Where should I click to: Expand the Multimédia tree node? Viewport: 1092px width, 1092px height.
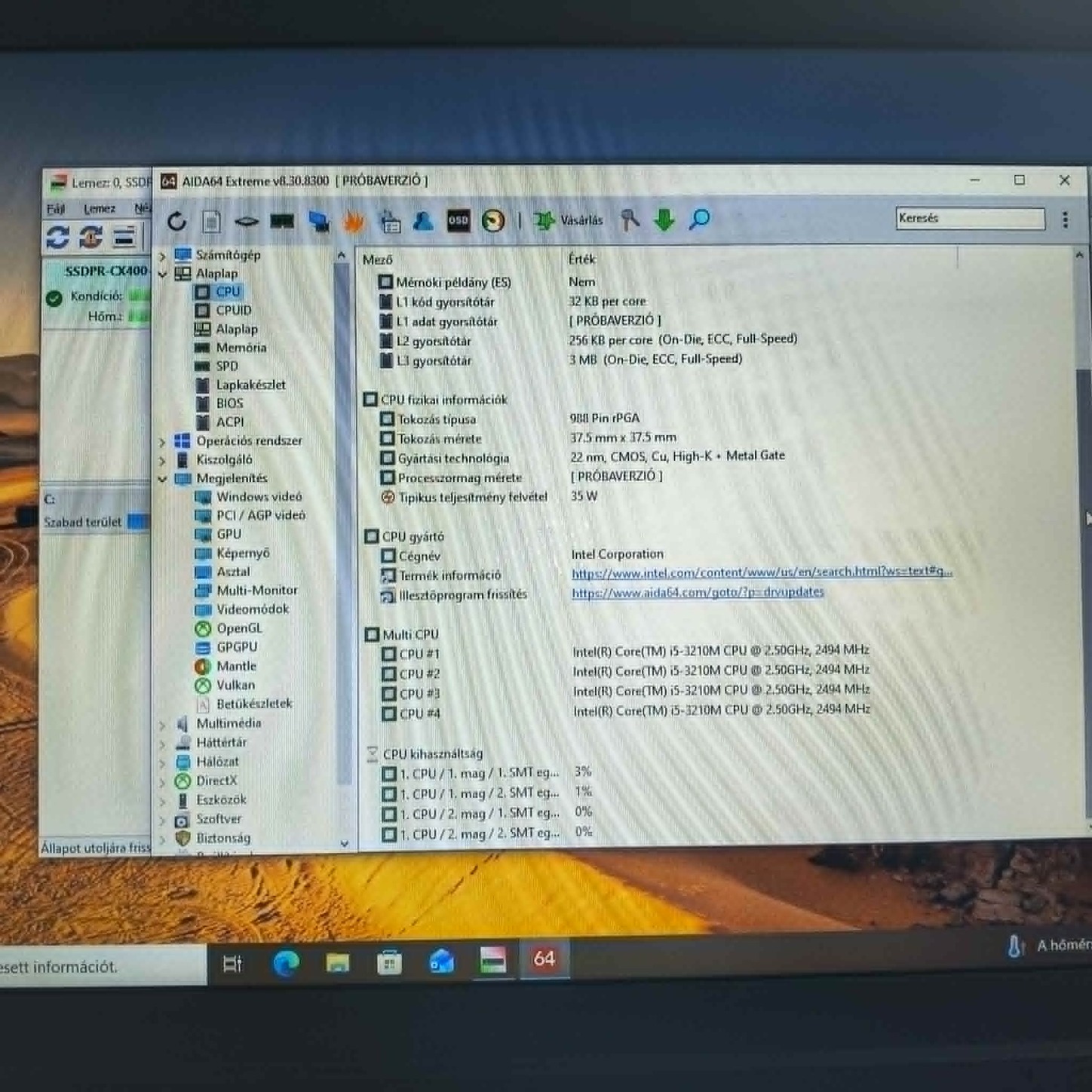pos(162,725)
